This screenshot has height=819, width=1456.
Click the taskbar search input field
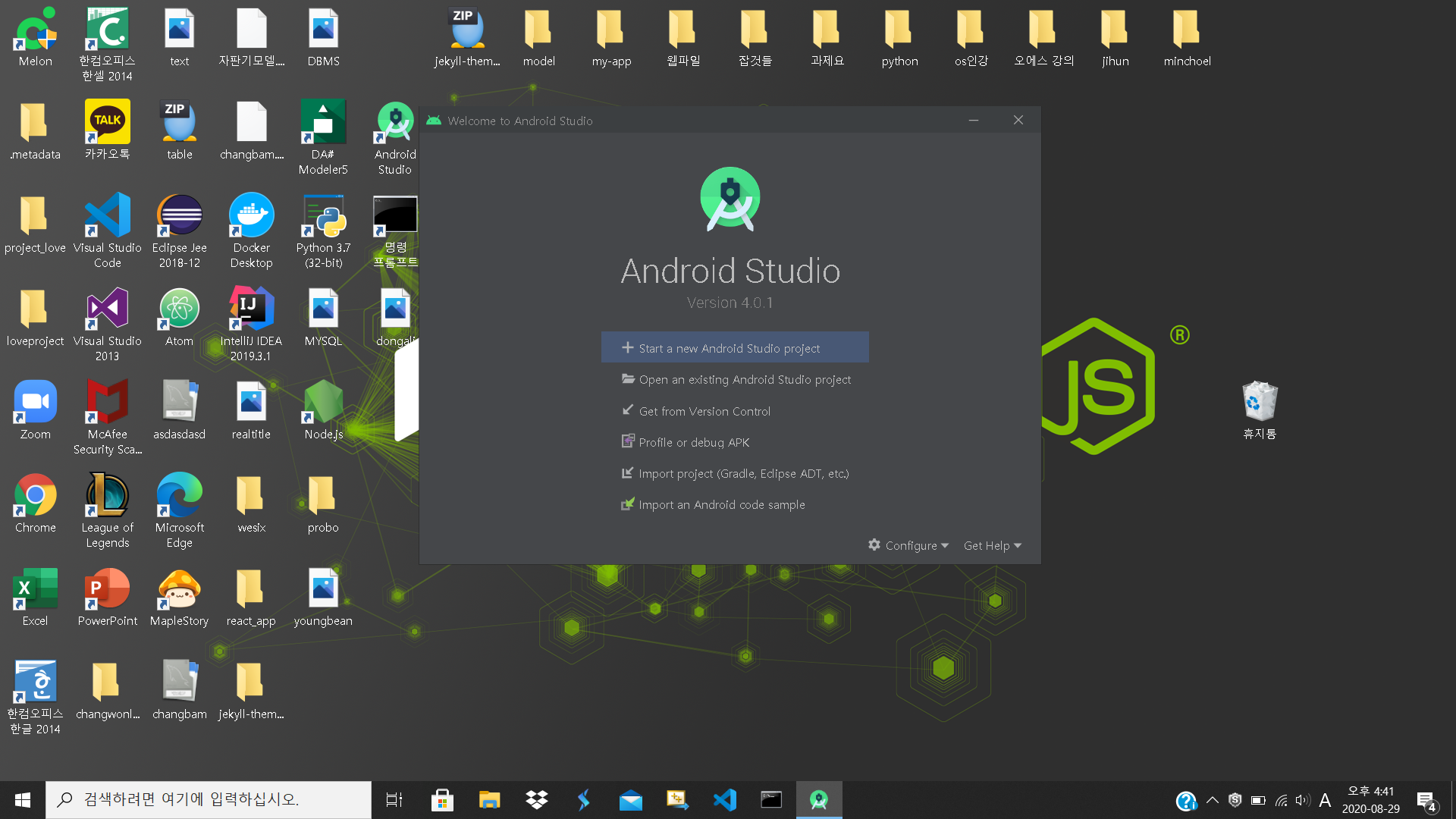pos(209,800)
